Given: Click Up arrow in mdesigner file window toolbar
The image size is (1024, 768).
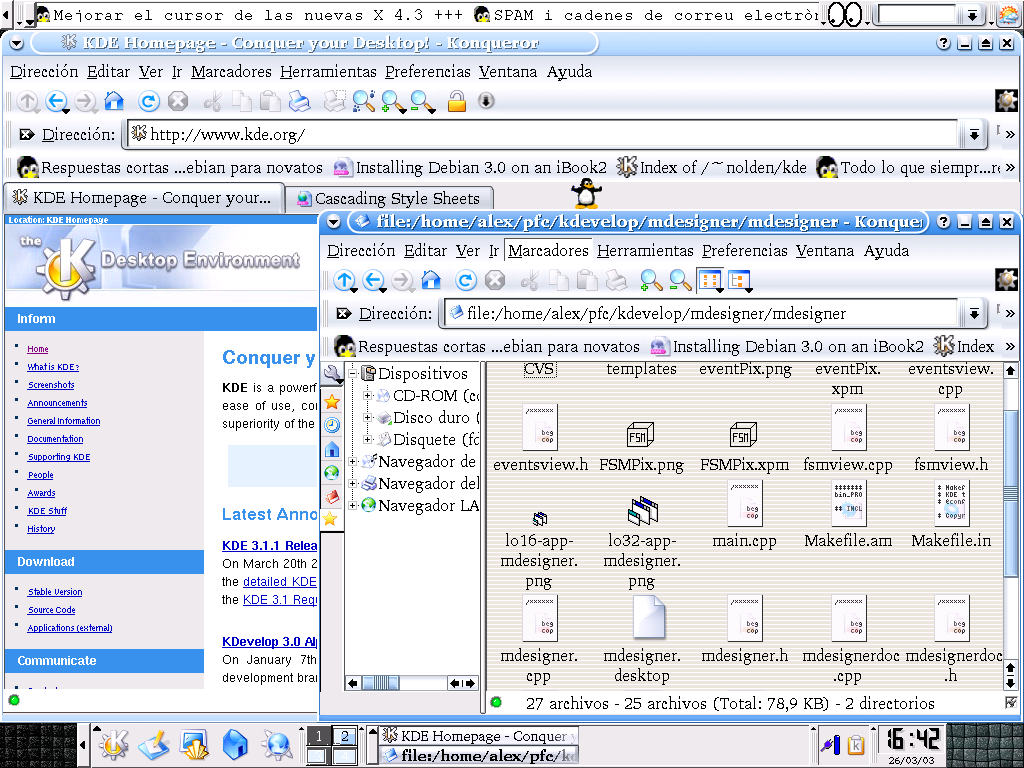Looking at the screenshot, I should pyautogui.click(x=344, y=281).
